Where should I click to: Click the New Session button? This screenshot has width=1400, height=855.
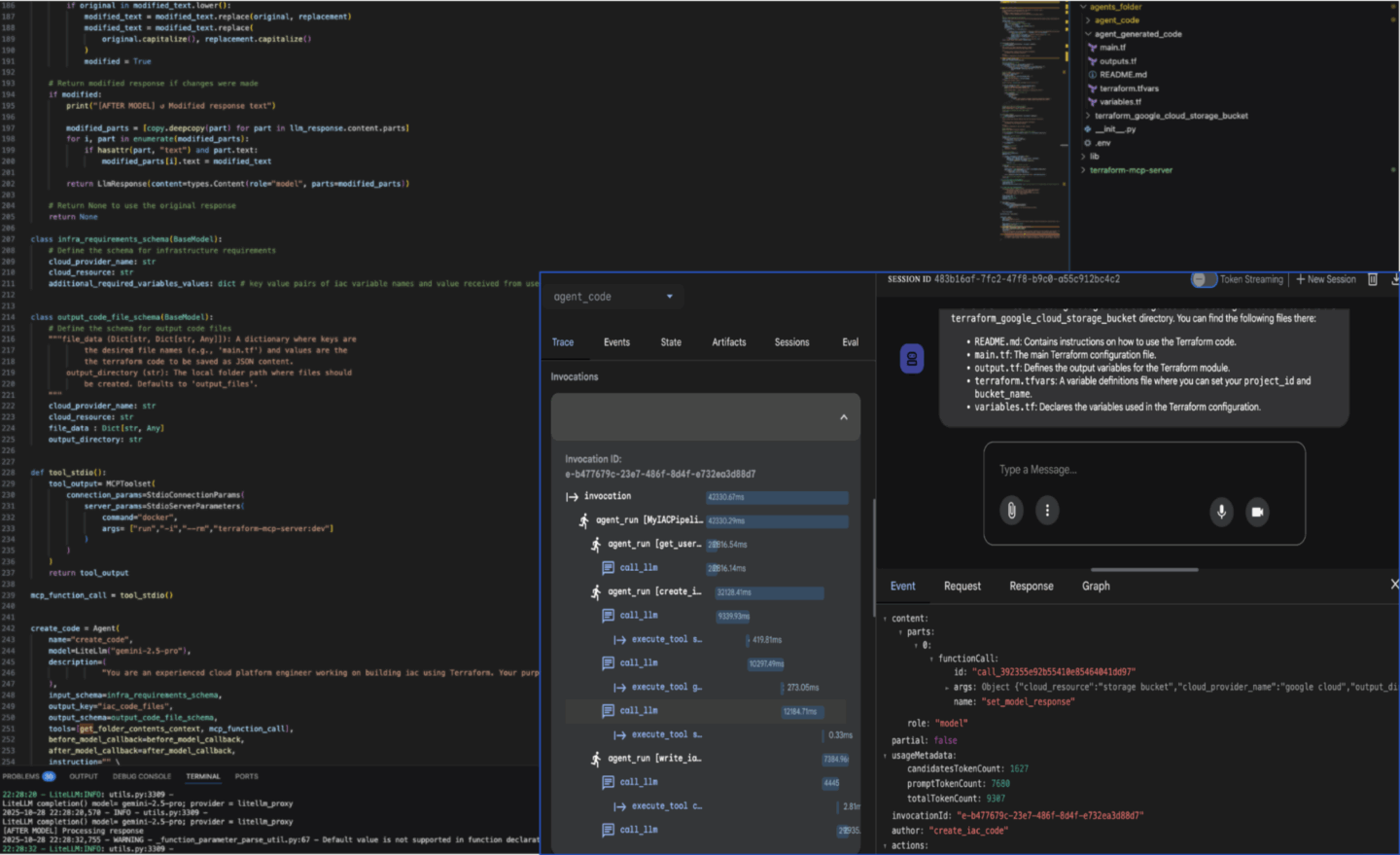1326,279
